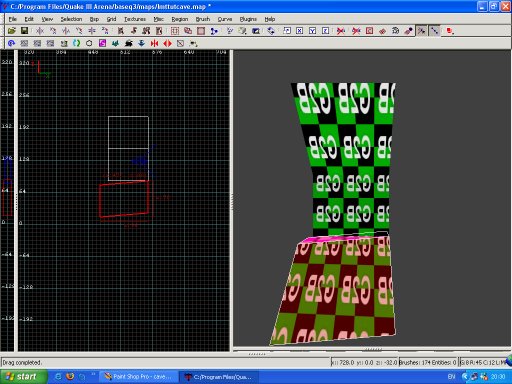Toggle the Y axis scale lock
This screenshot has height=384, width=512.
[313, 31]
